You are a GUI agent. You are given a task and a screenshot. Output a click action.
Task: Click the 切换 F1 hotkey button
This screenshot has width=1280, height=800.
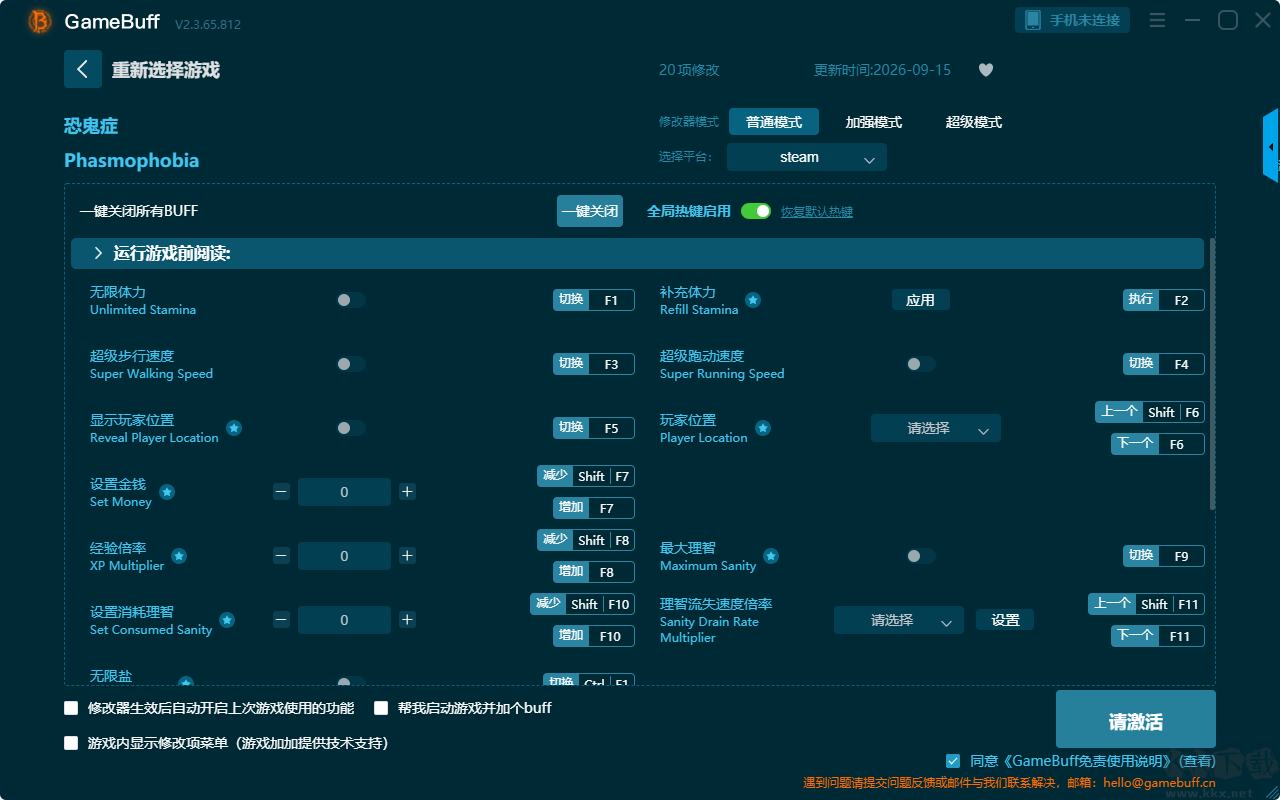(x=594, y=300)
